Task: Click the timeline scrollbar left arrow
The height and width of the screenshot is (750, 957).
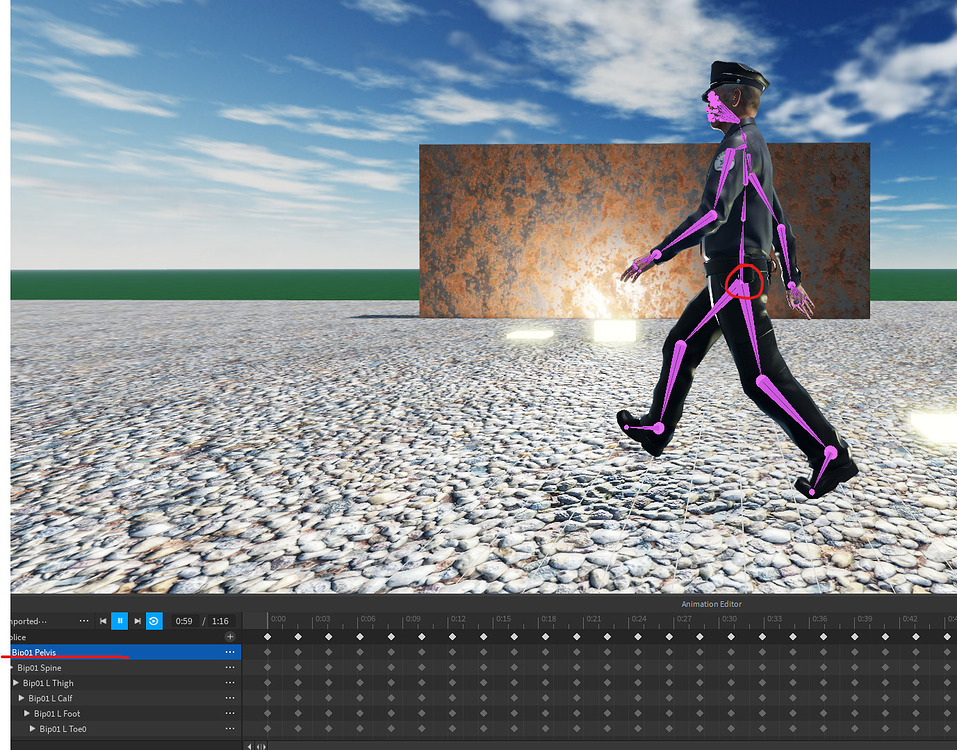Action: (x=249, y=746)
